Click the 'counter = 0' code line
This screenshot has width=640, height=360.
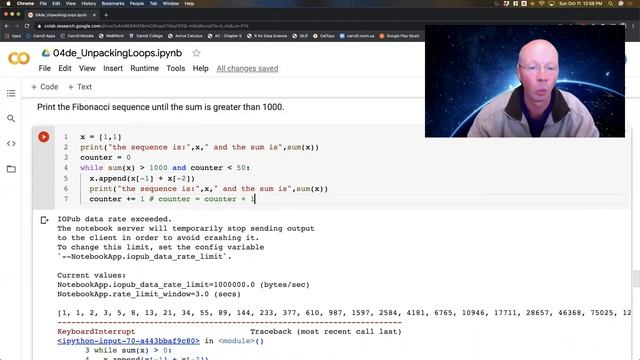(x=105, y=158)
